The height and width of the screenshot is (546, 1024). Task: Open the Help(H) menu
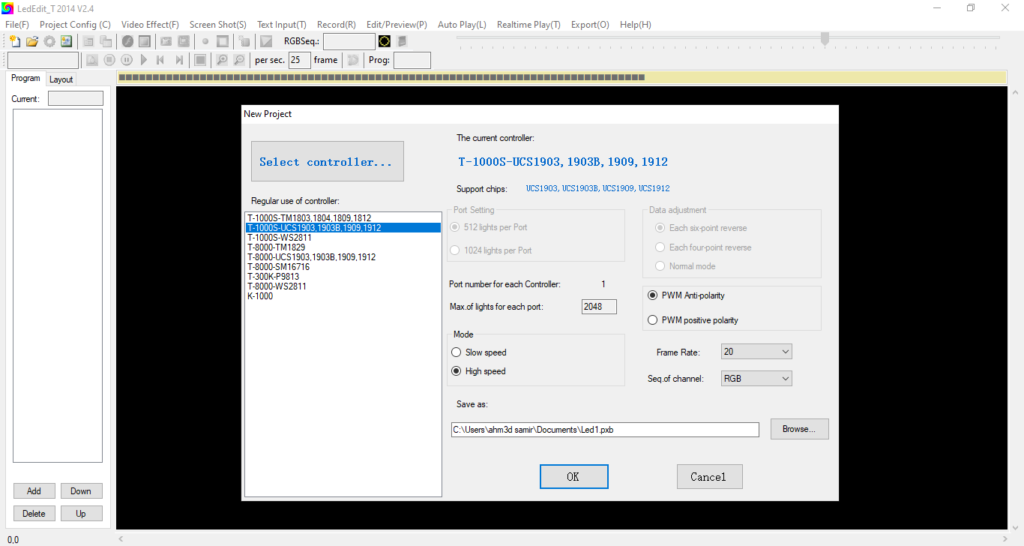click(x=635, y=24)
